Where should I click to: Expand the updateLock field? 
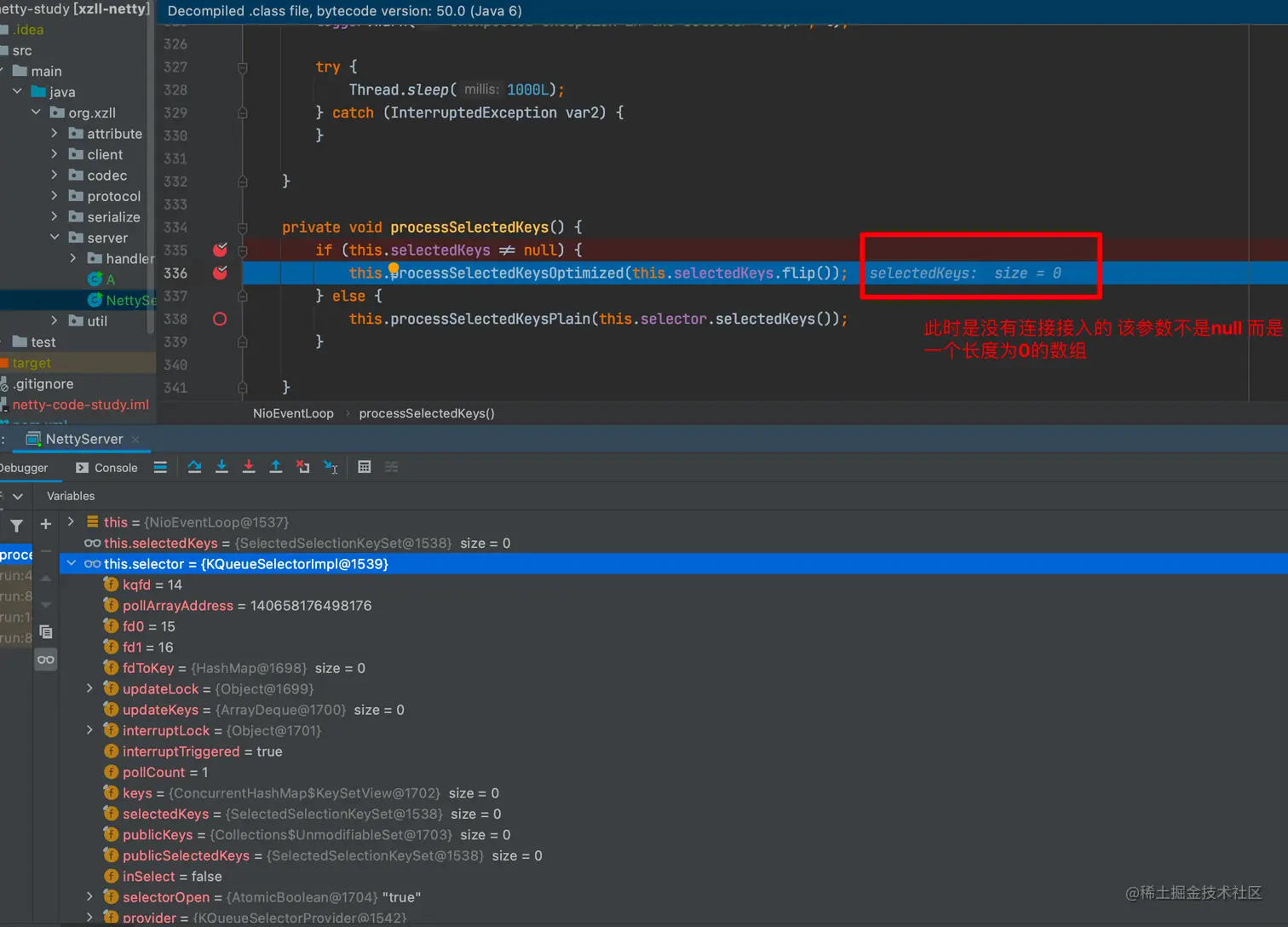point(90,688)
